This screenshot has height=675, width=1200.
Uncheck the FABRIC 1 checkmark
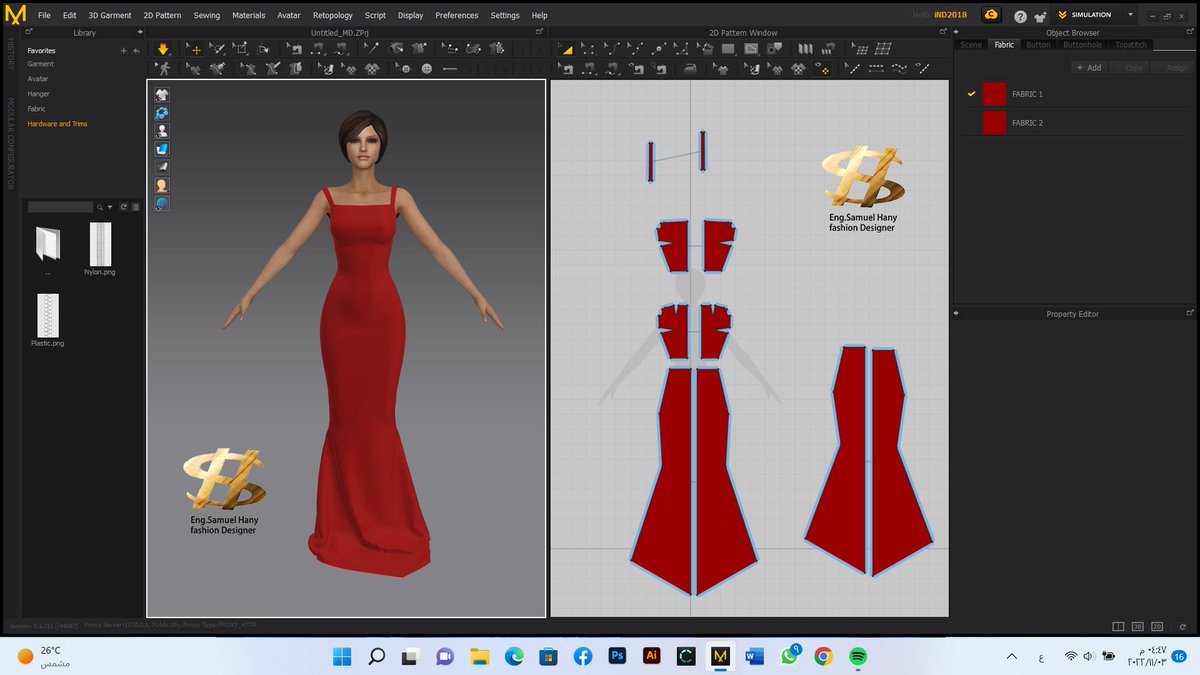click(971, 93)
